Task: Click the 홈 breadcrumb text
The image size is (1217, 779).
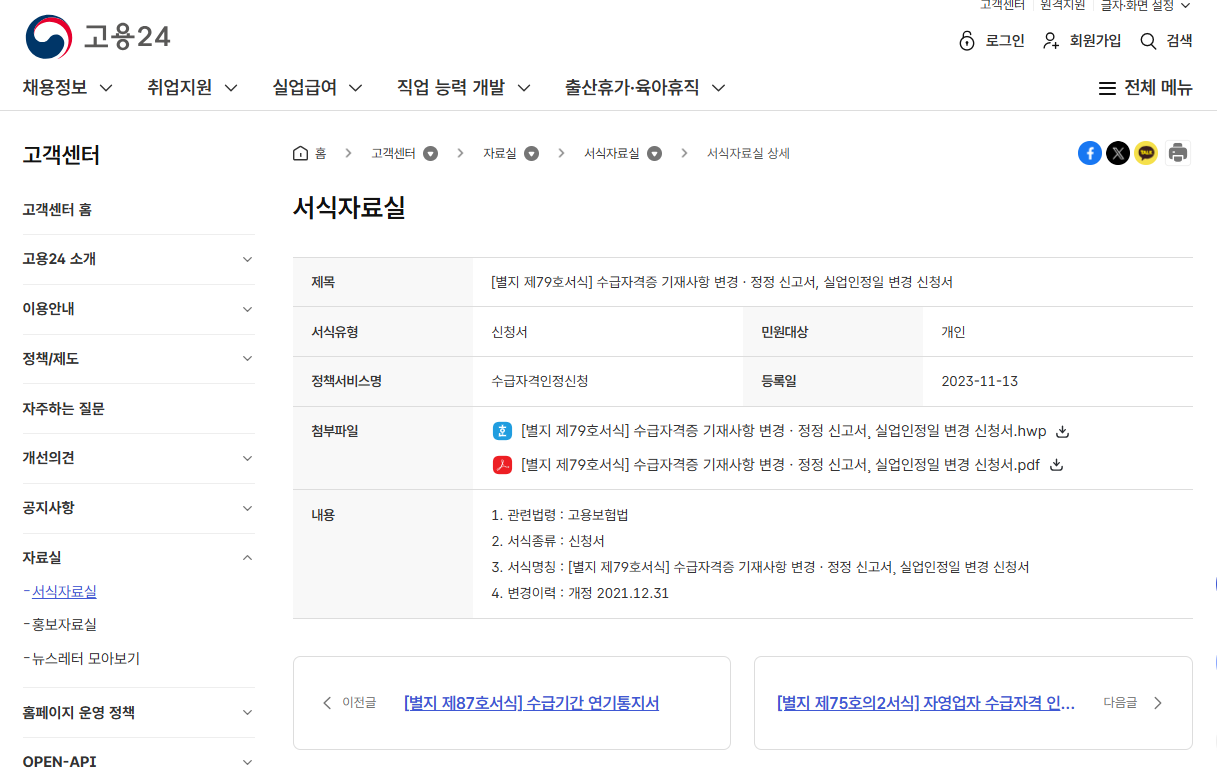Action: (x=320, y=153)
